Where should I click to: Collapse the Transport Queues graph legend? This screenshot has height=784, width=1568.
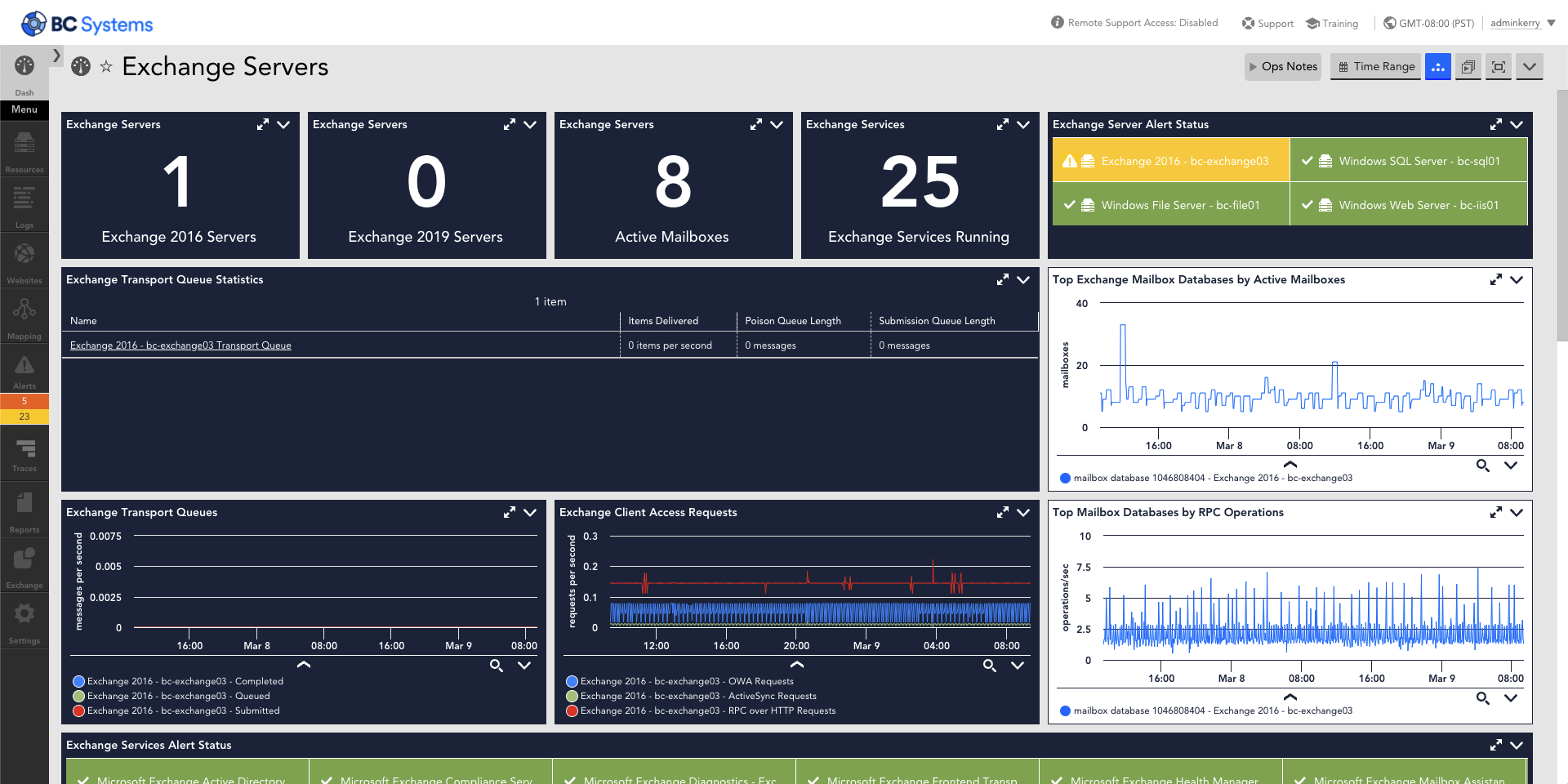(x=304, y=665)
